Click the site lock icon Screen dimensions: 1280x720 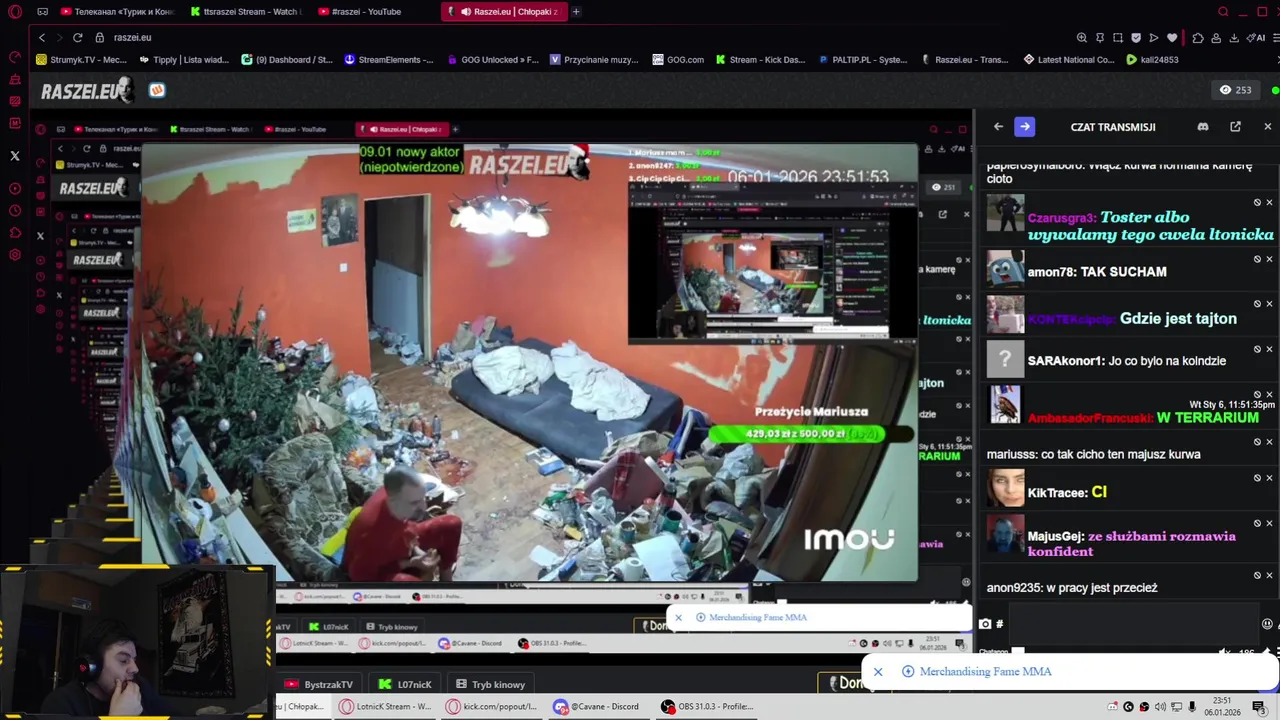coord(99,37)
